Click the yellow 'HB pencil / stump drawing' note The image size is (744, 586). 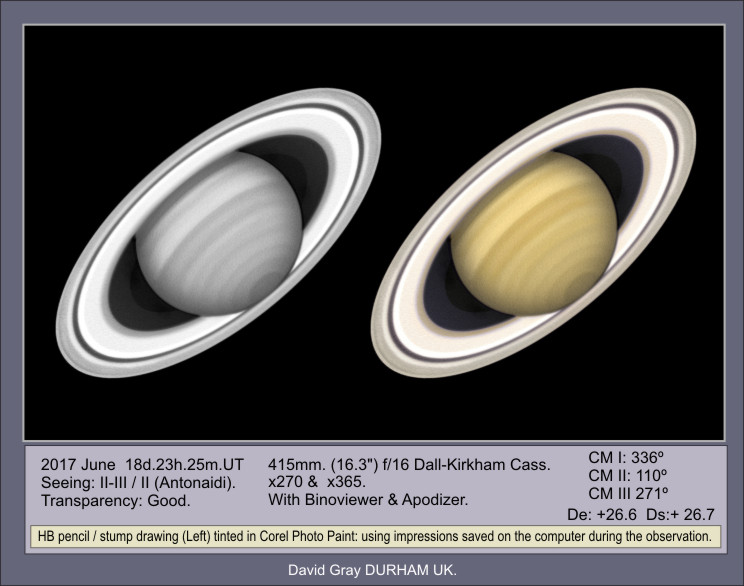375,537
